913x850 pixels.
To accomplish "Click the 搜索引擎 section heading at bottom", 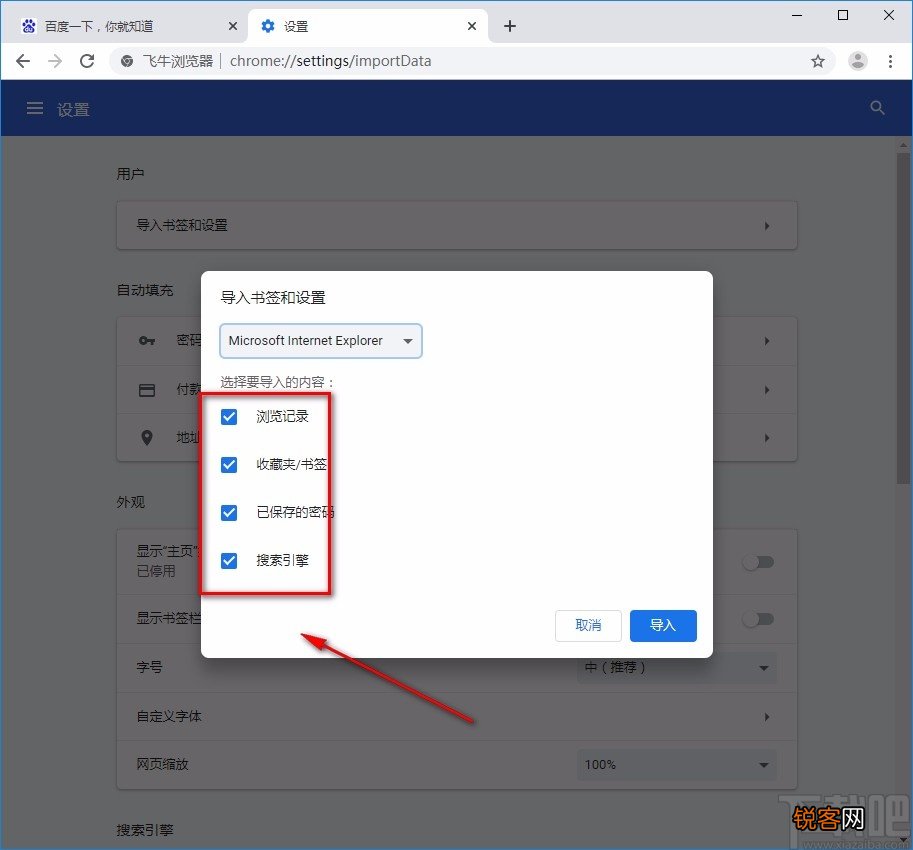I will [x=145, y=830].
